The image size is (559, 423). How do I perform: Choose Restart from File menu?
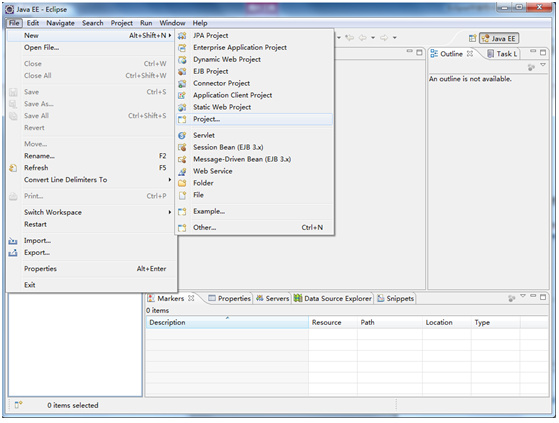[x=92, y=225]
